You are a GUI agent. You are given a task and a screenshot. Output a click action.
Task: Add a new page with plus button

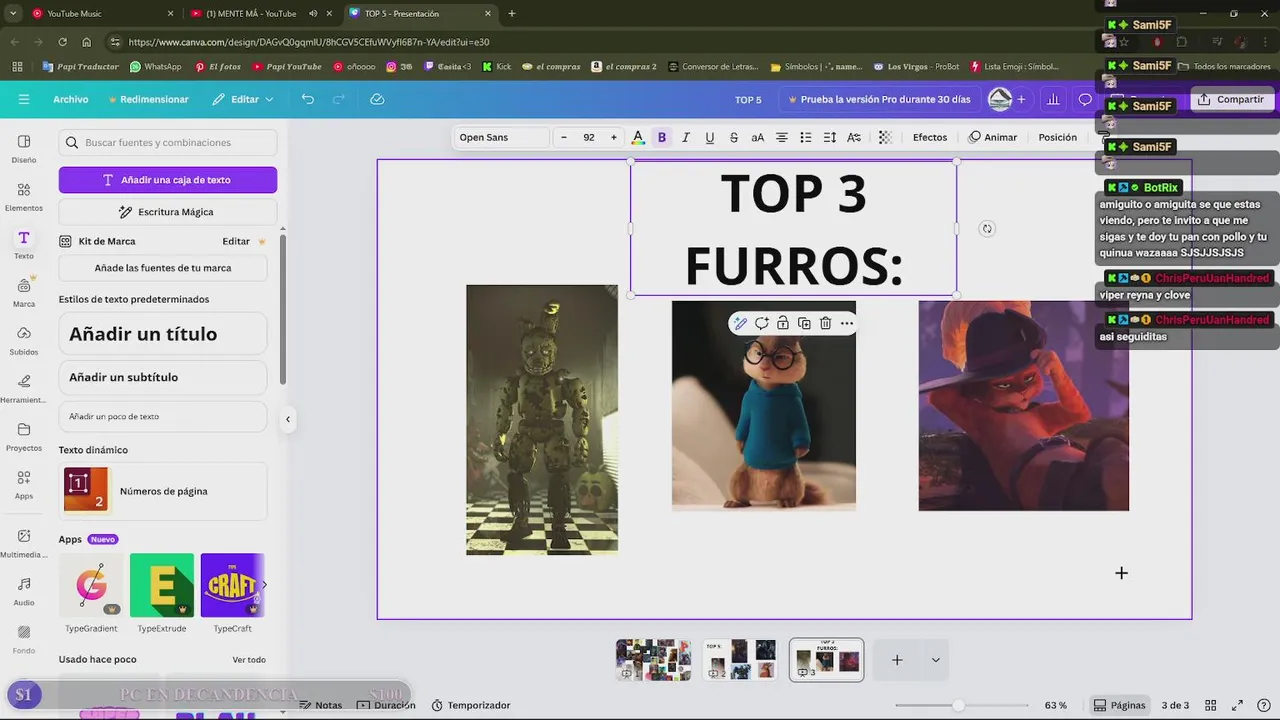coord(897,660)
